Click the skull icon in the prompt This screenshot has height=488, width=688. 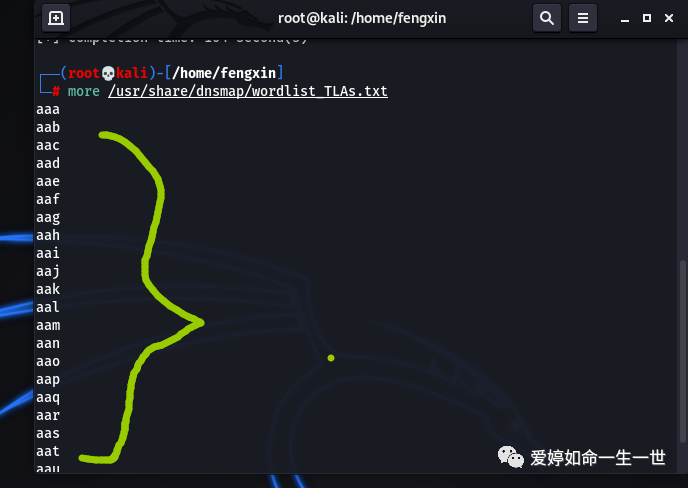click(108, 73)
